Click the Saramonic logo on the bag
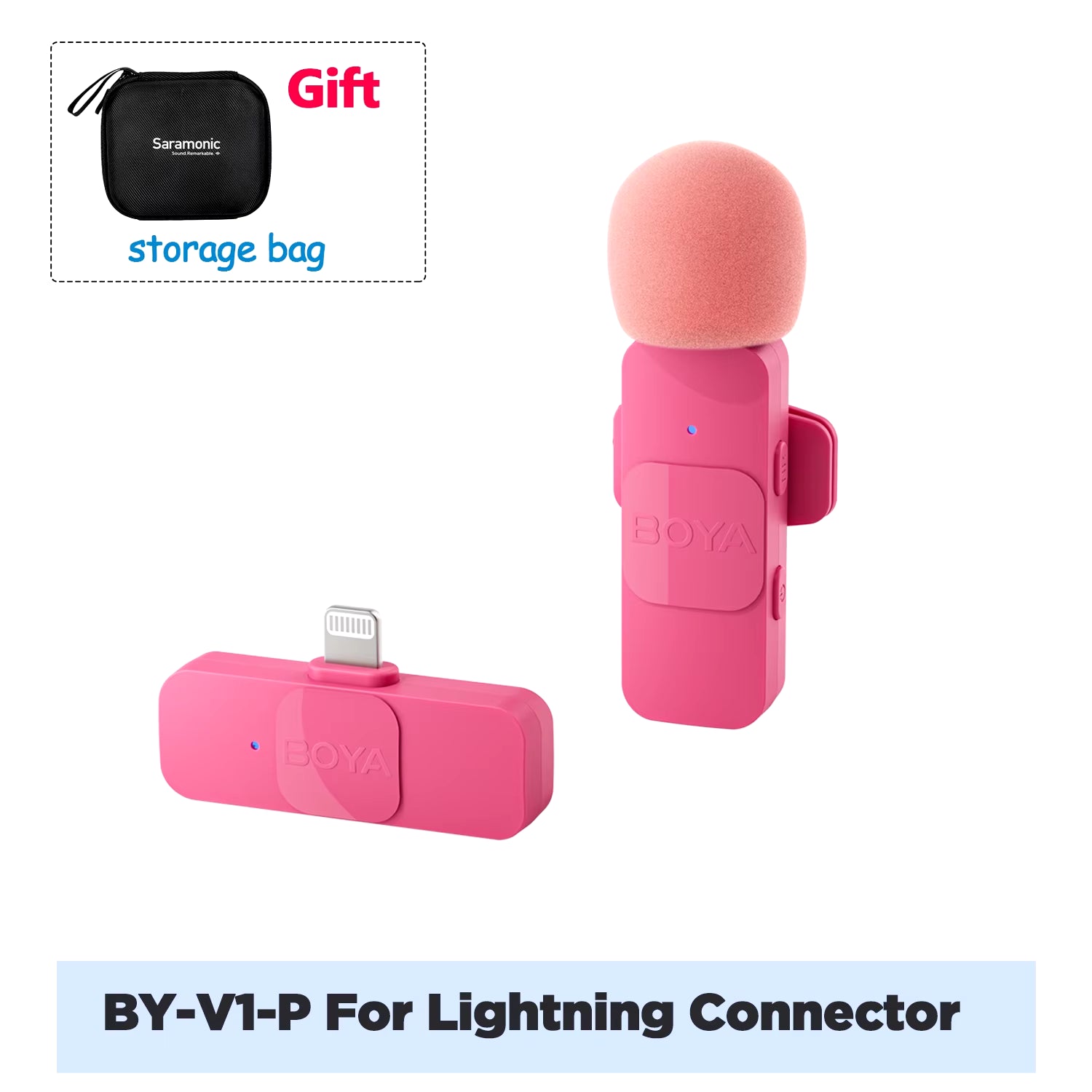Image resolution: width=1092 pixels, height=1092 pixels. tap(186, 145)
